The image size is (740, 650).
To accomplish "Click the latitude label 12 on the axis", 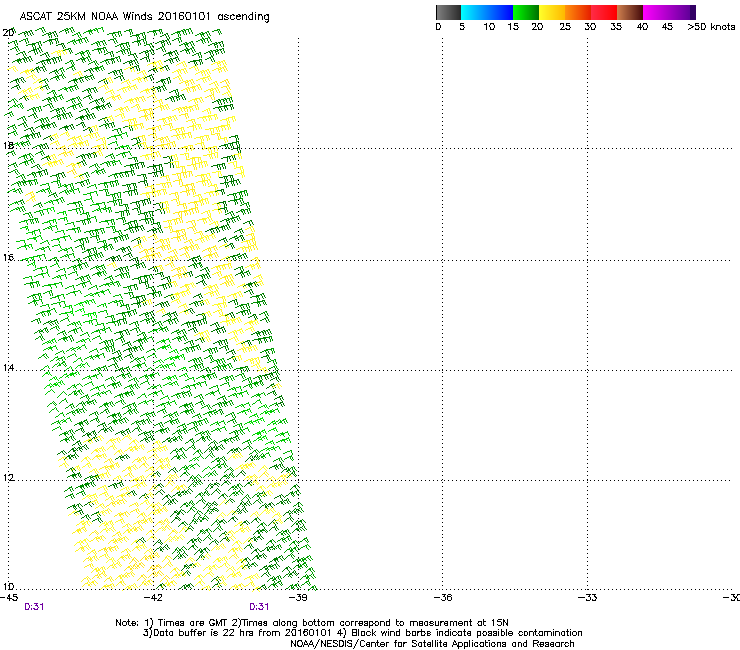I will 8,478.
